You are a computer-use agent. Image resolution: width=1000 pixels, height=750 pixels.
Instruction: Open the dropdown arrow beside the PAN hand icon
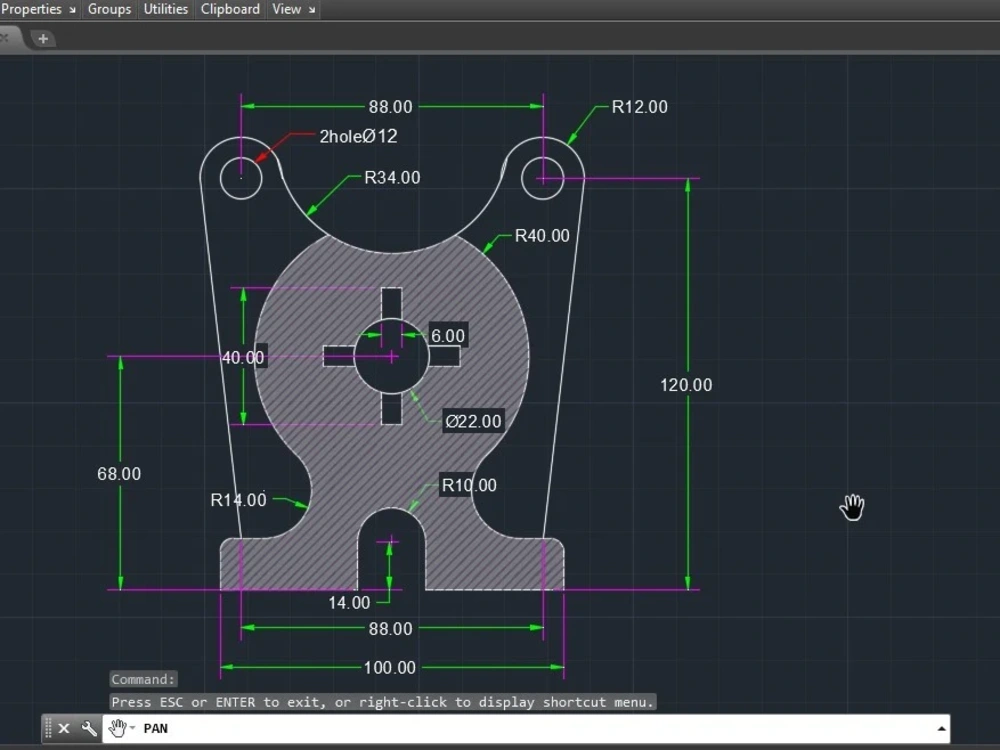130,728
